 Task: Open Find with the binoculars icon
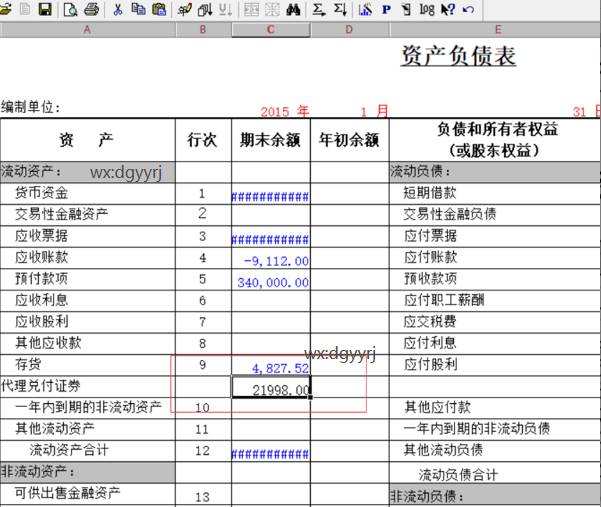[294, 9]
